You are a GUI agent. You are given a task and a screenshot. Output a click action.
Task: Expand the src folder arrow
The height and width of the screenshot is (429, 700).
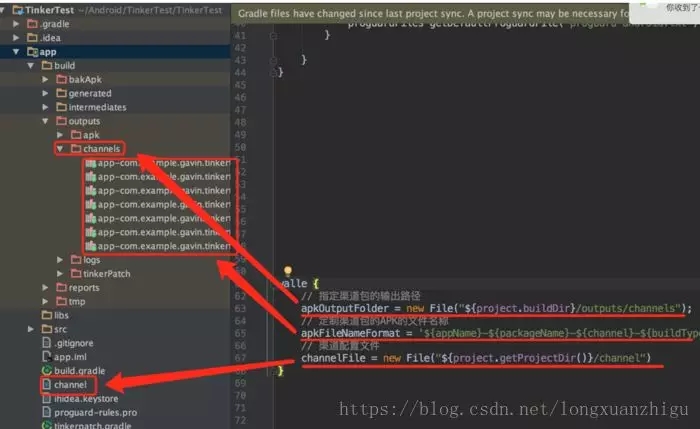32,329
